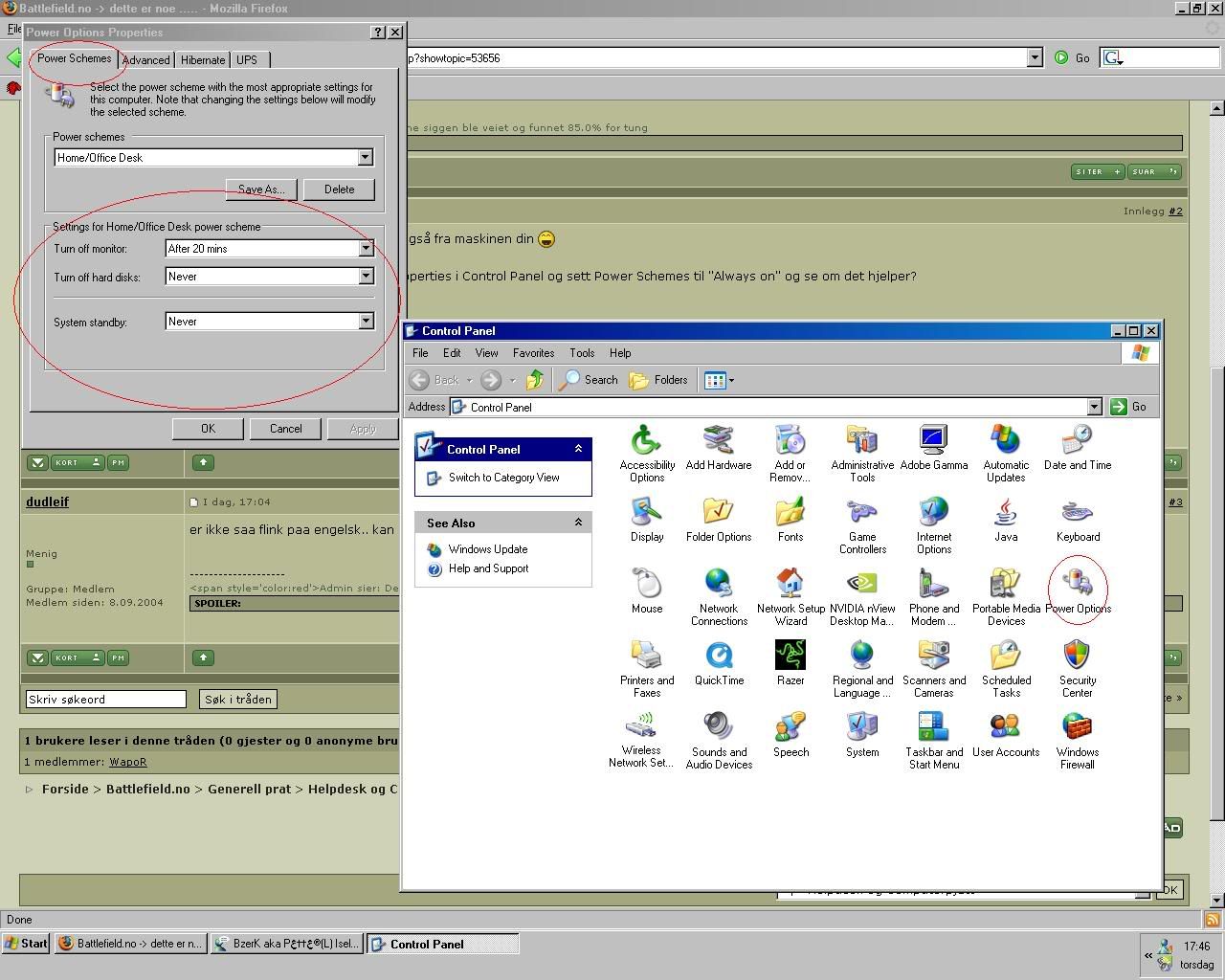
Task: Open Scanners and Cameras icon
Action: (x=934, y=669)
